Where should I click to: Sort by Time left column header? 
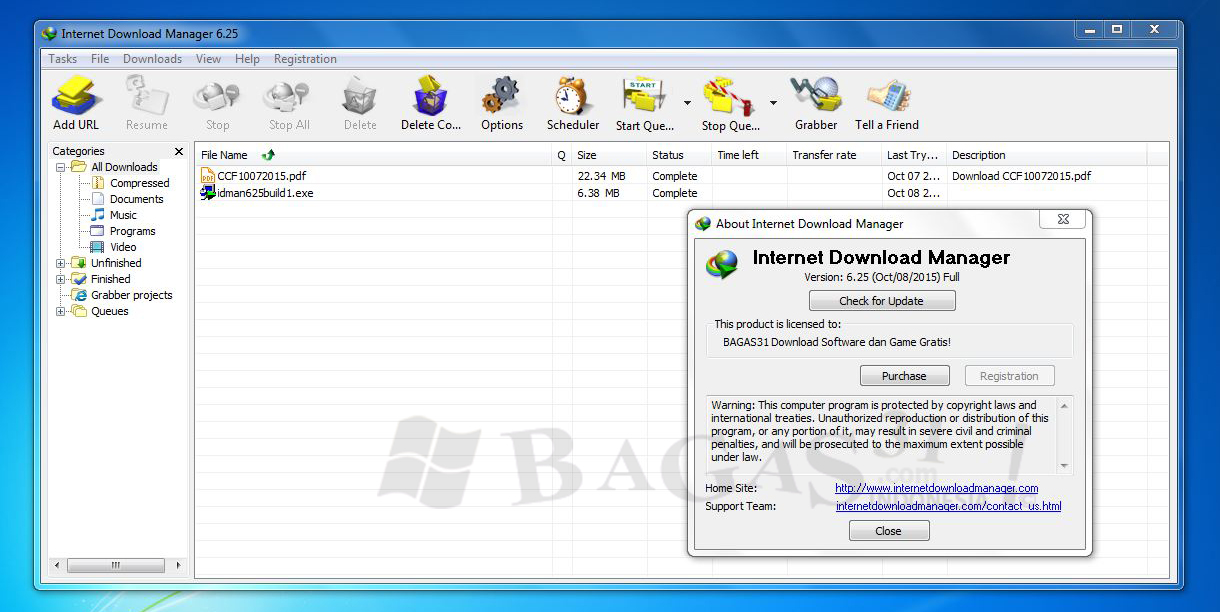tap(749, 155)
